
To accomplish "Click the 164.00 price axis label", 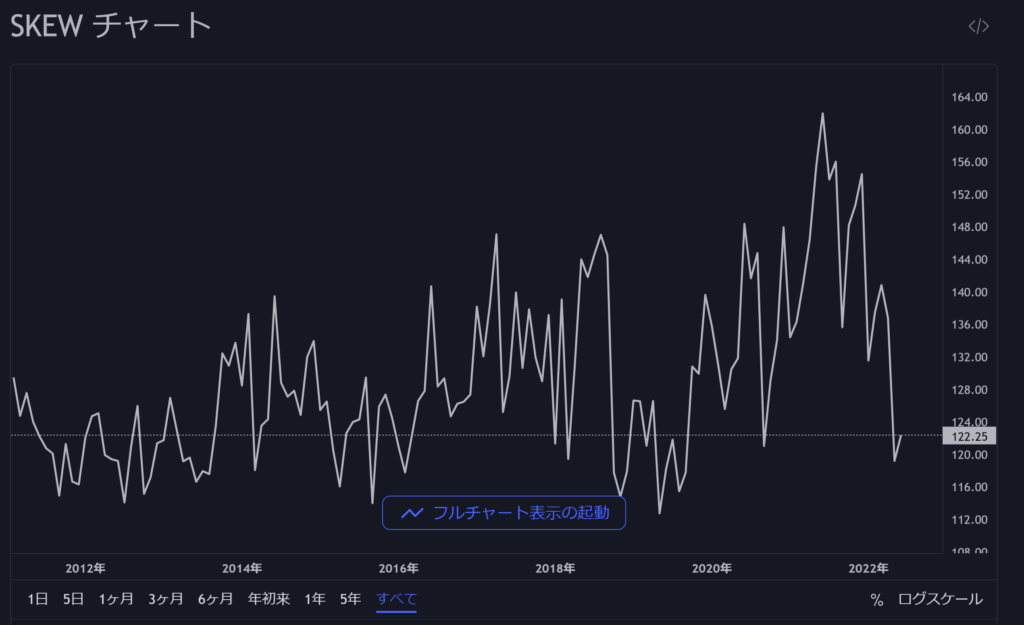I will pos(968,97).
